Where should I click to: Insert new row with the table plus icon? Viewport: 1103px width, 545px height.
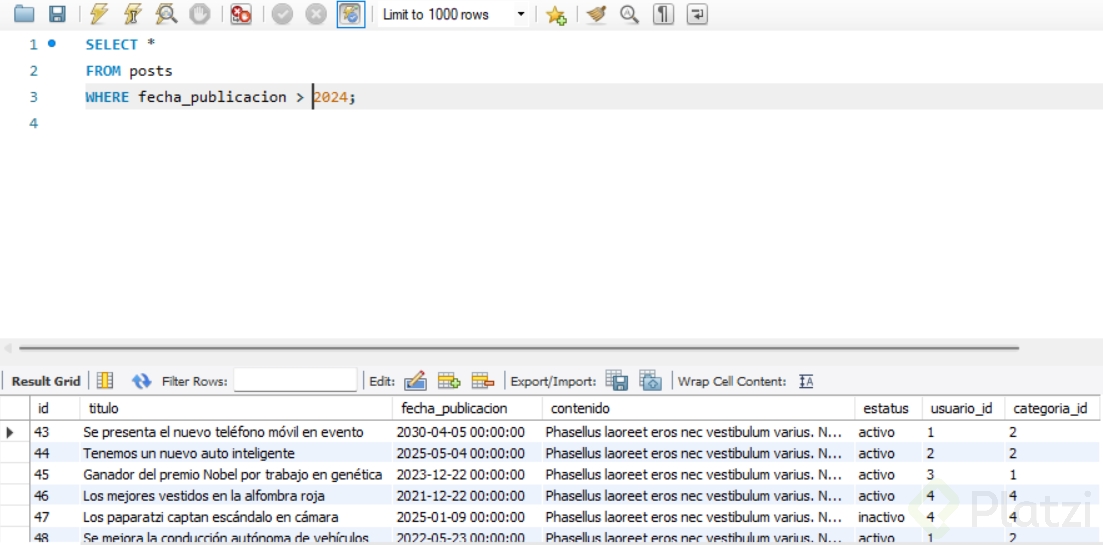(449, 380)
